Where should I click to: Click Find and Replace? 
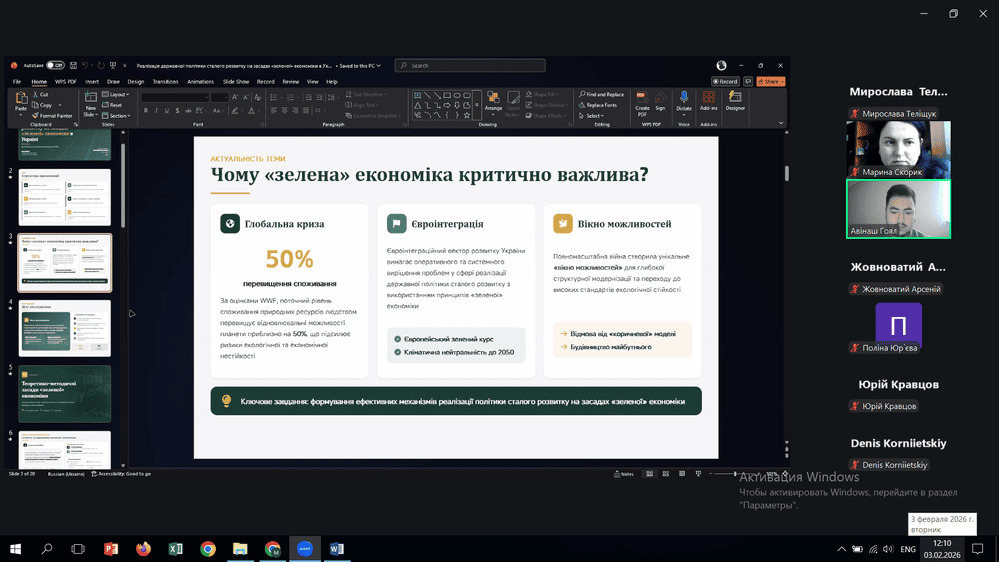click(603, 94)
